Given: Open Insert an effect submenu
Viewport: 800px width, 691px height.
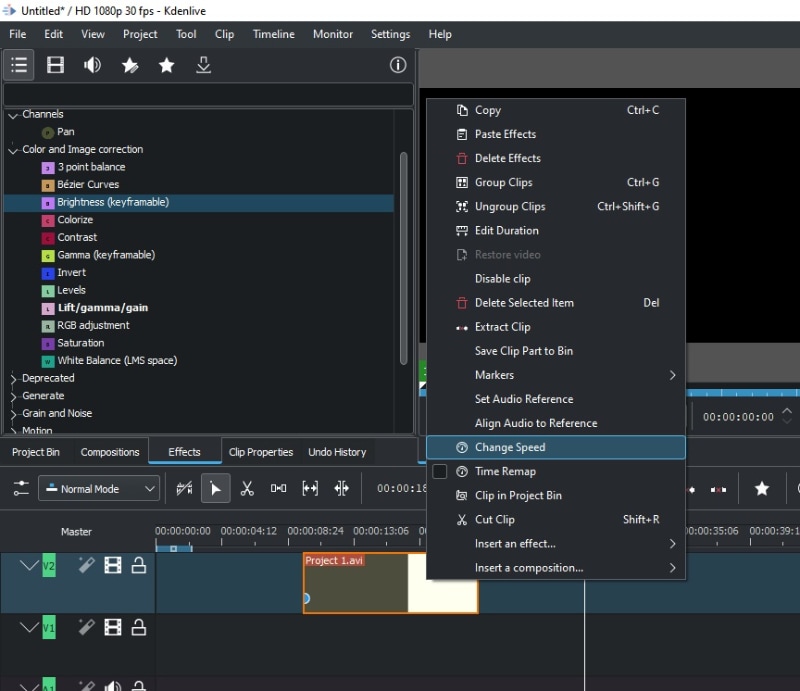Looking at the screenshot, I should click(x=556, y=544).
